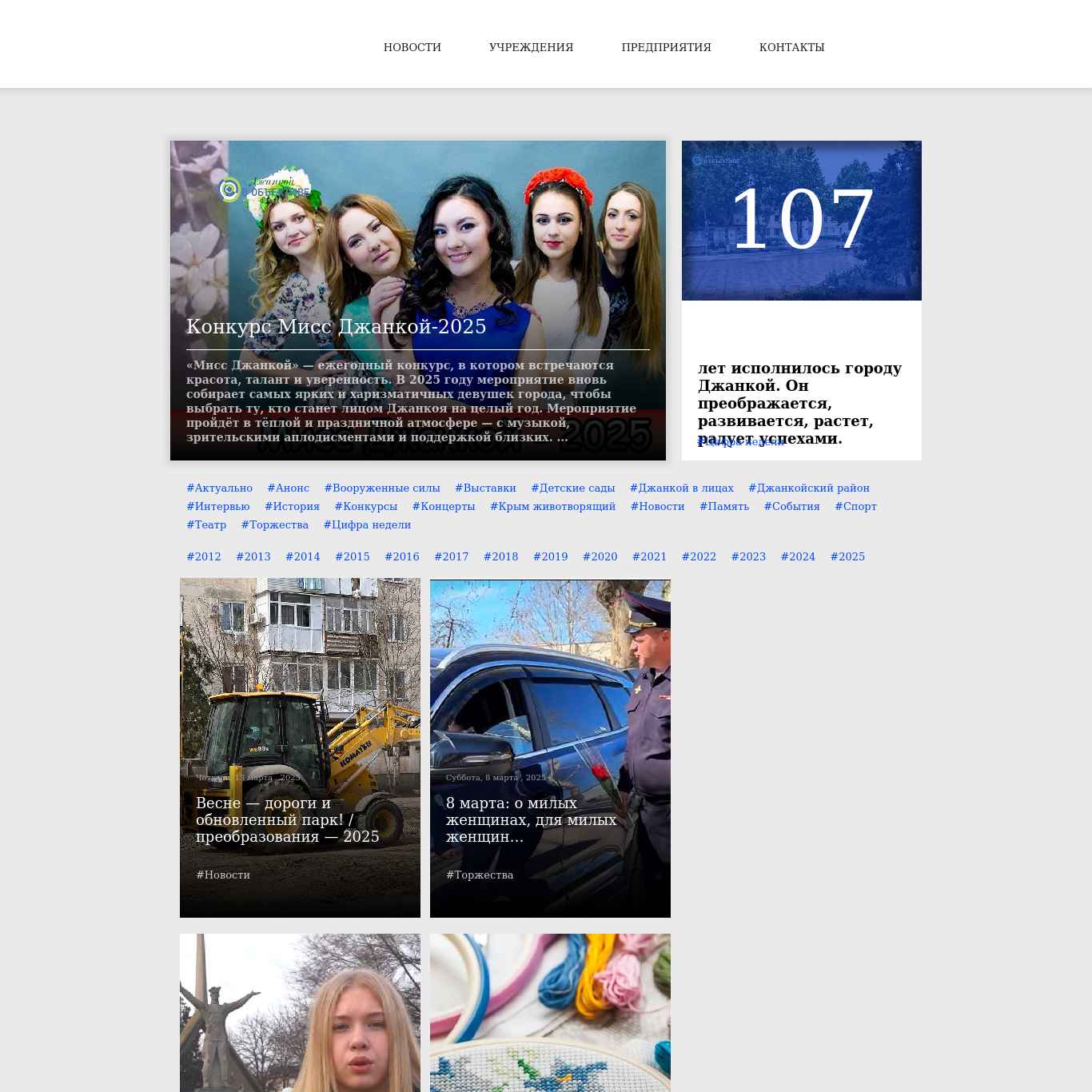
Task: Show posts from #2024
Action: [799, 556]
